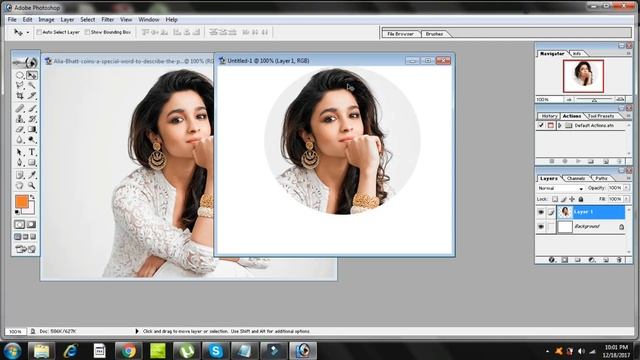The width and height of the screenshot is (640, 360).
Task: Open the status bar info arrow menu
Action: (137, 331)
